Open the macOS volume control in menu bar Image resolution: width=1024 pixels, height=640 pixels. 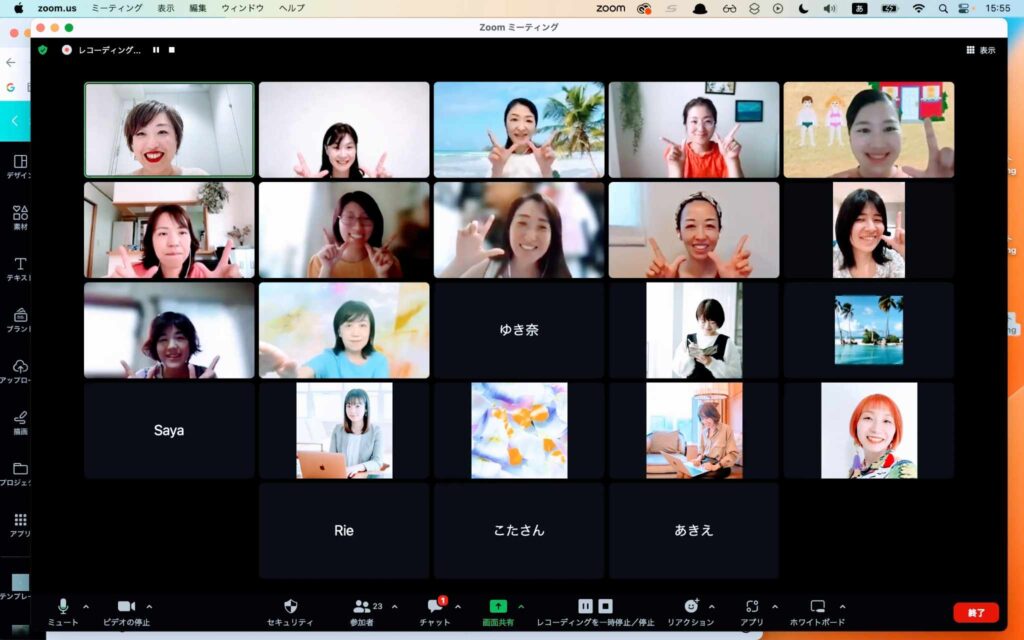[829, 8]
